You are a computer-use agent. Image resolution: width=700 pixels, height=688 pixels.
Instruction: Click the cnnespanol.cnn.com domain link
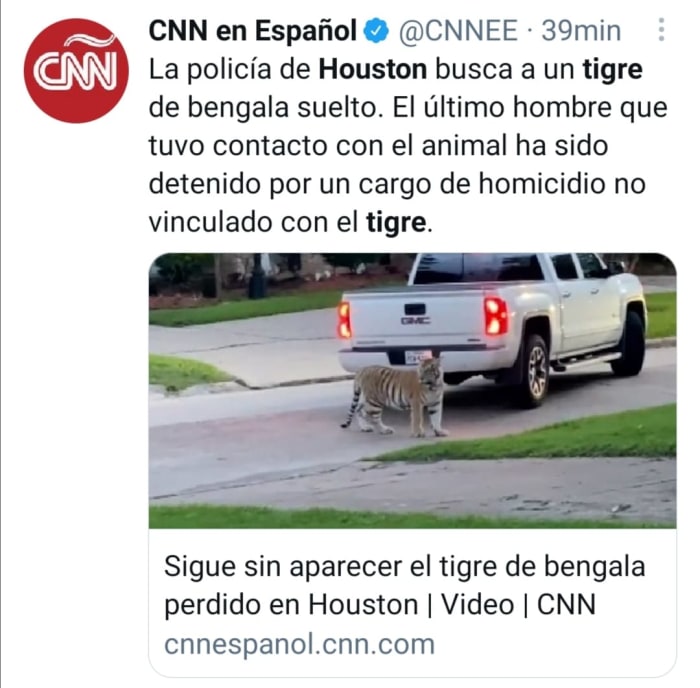300,644
